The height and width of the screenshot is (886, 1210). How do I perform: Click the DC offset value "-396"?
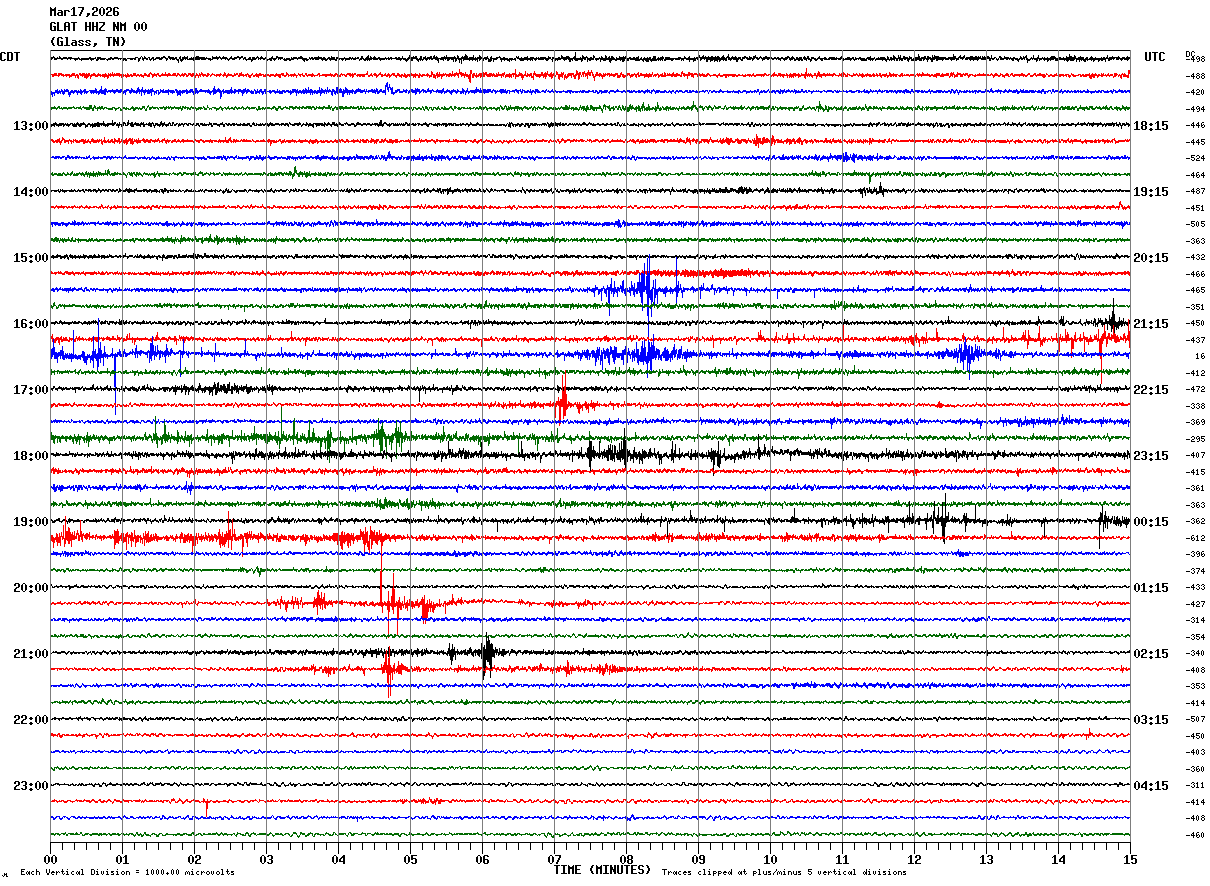1195,554
